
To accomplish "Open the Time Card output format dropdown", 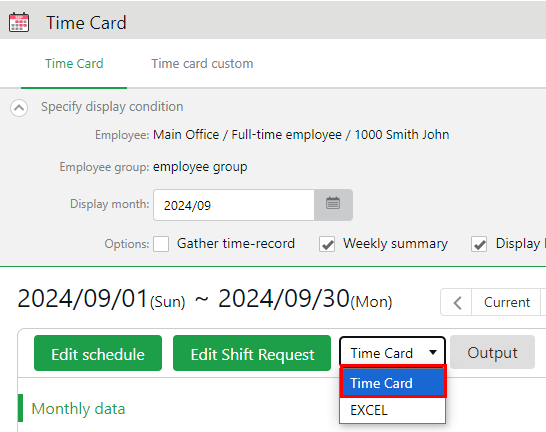I will 392,353.
